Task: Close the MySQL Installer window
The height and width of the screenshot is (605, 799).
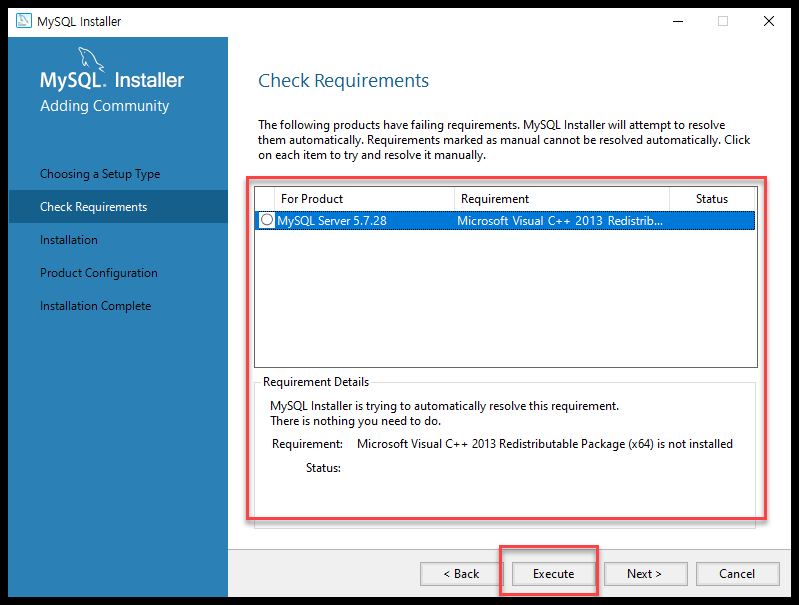Action: pos(769,21)
